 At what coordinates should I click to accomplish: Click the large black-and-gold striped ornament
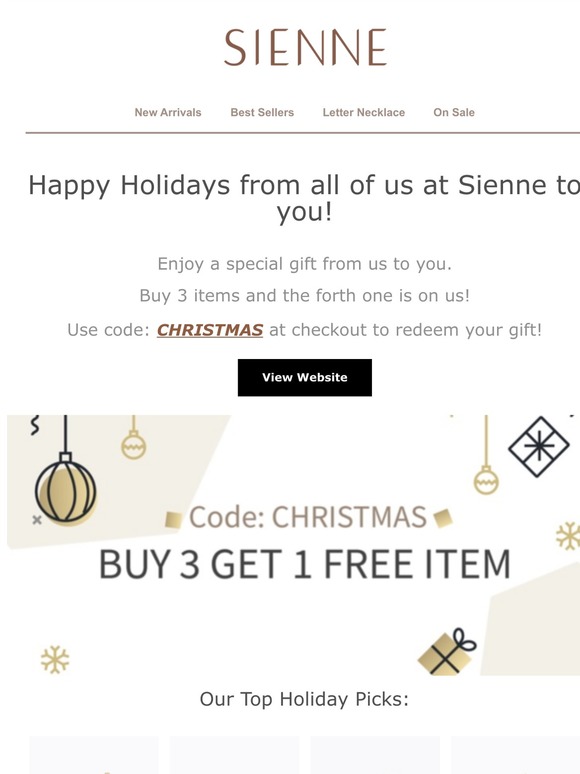click(x=66, y=488)
